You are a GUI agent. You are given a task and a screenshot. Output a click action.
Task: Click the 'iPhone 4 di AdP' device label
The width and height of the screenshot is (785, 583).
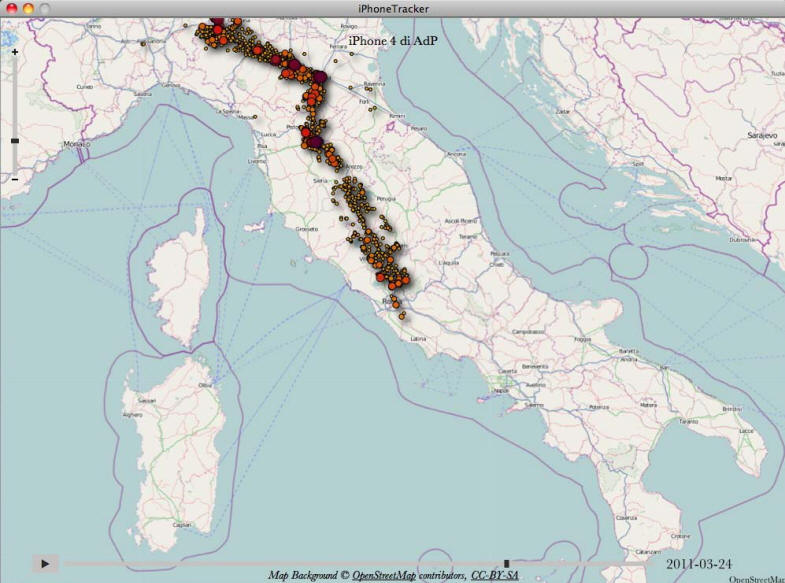click(x=393, y=41)
